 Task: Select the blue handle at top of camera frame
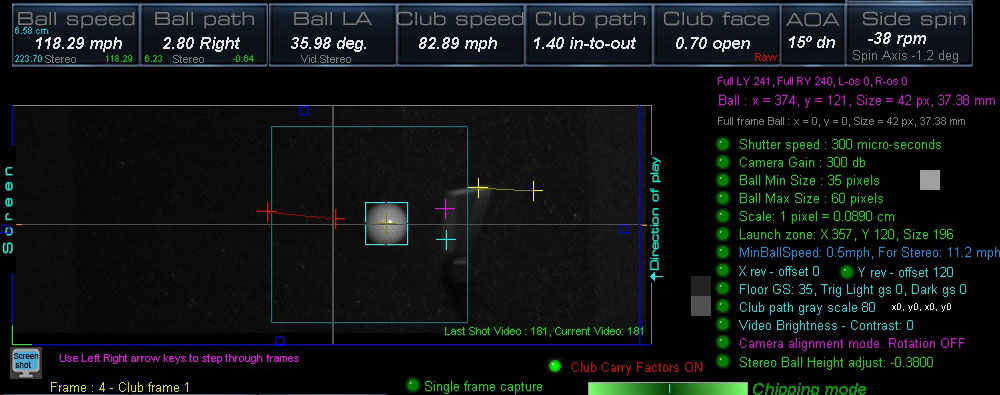click(x=304, y=111)
